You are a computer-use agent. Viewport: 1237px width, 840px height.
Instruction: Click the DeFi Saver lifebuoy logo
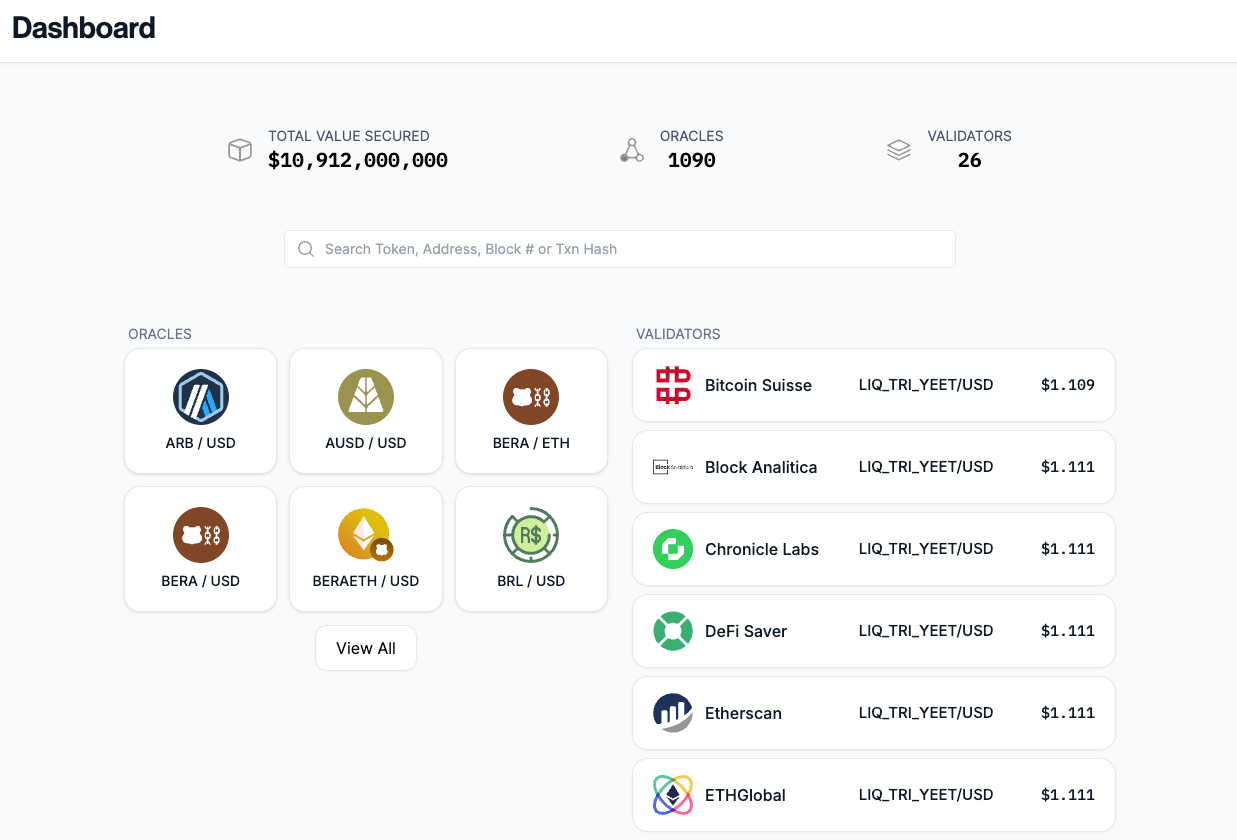(673, 631)
